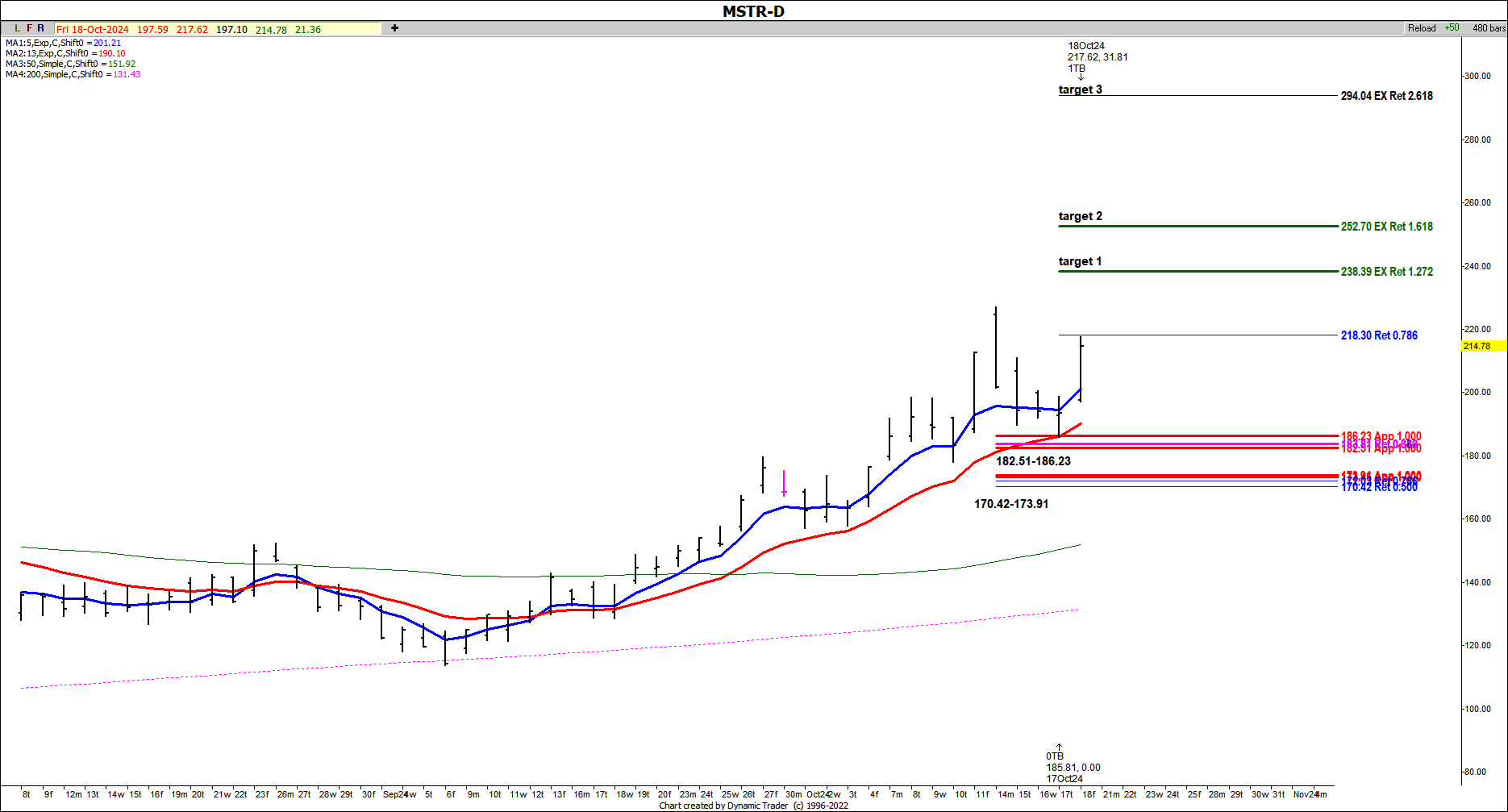
Task: Click the yellow 214.78 last price marker
Action: click(x=1483, y=346)
